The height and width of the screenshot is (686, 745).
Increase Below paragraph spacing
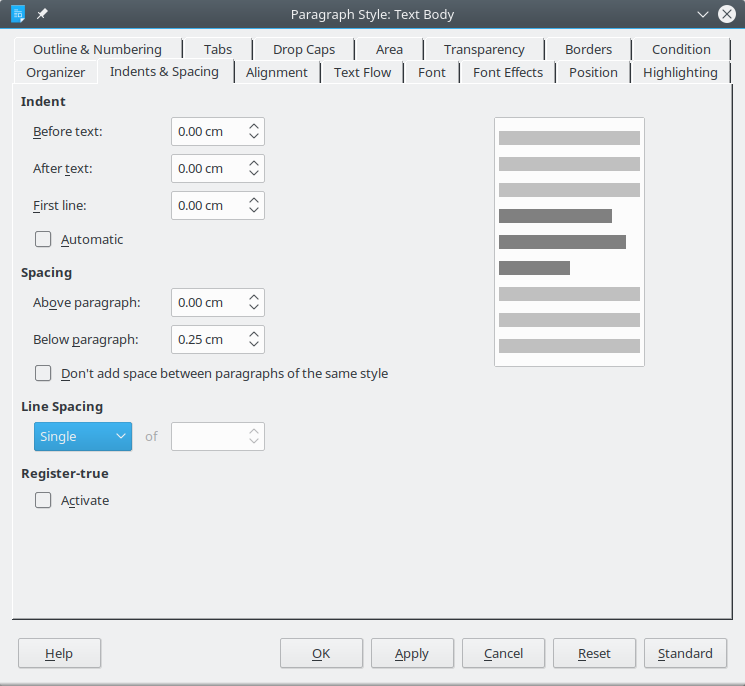254,334
